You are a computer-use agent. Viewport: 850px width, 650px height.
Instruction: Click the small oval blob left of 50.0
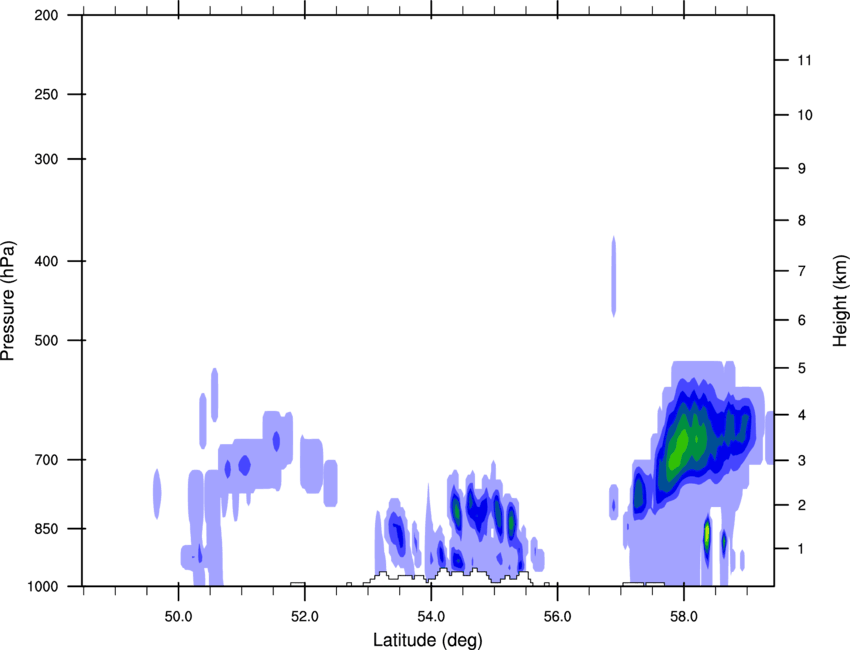157,494
